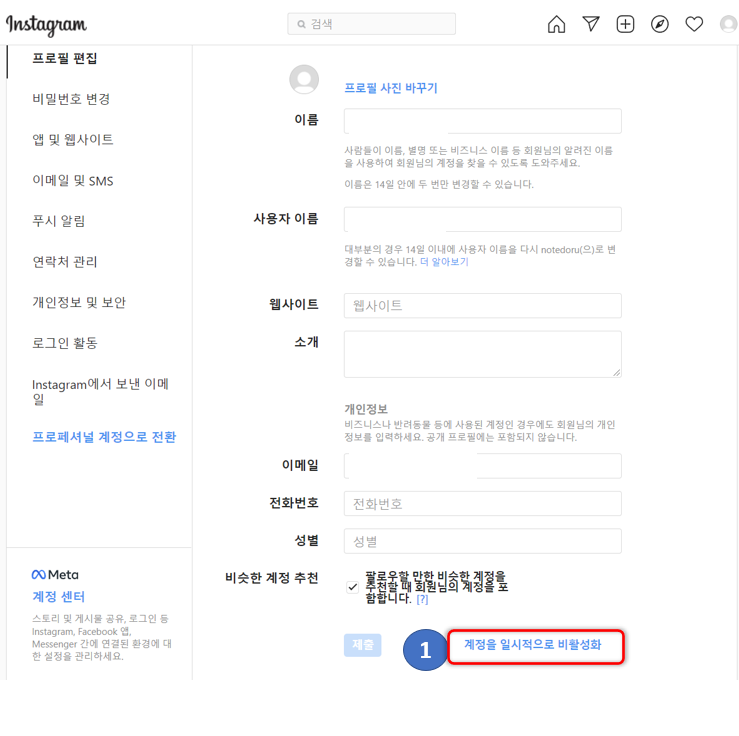Click the 제출 submit button
The width and height of the screenshot is (739, 736).
362,645
